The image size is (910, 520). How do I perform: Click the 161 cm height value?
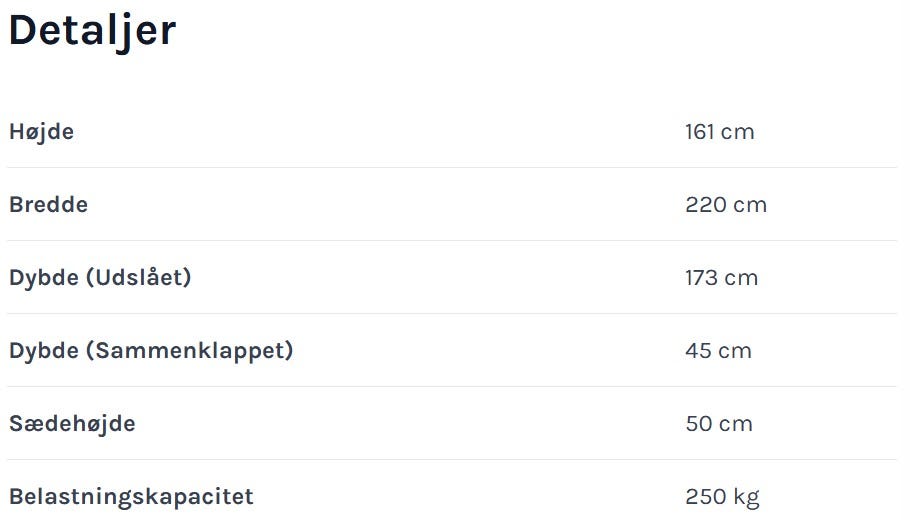pos(719,131)
